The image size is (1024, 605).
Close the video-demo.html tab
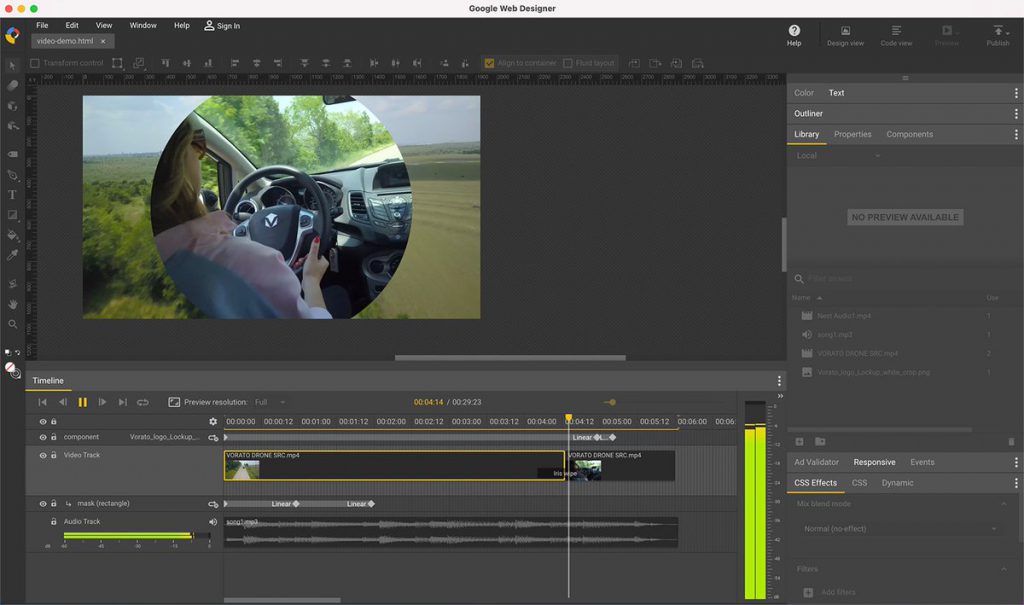103,41
